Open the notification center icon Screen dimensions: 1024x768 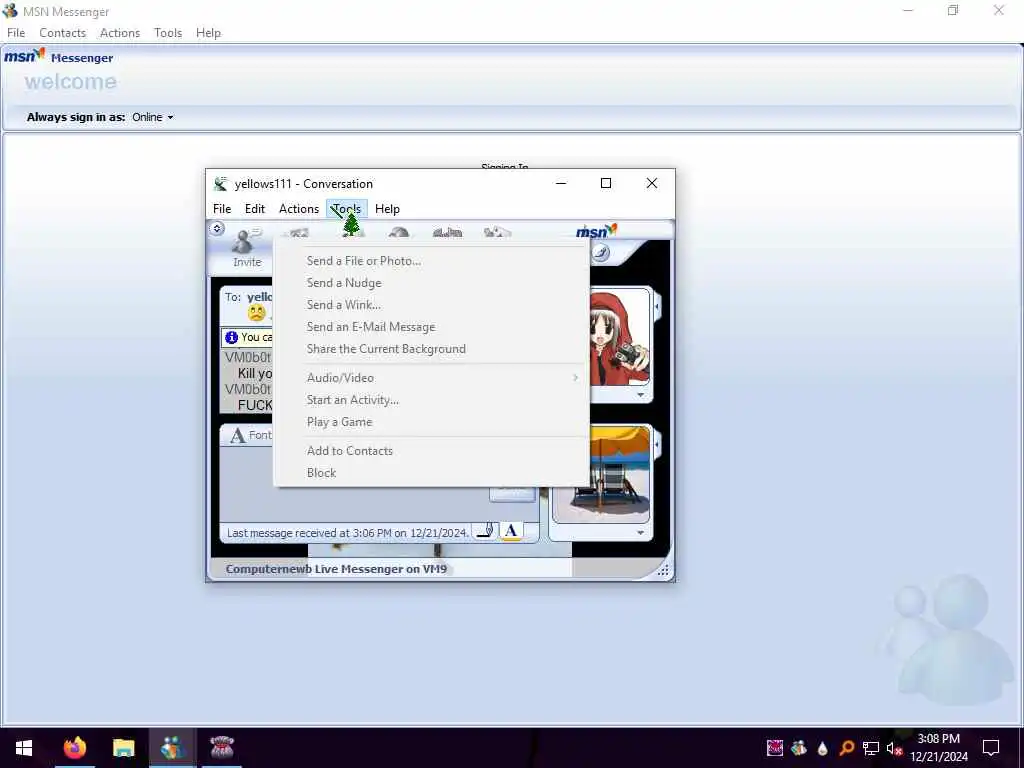coord(991,748)
